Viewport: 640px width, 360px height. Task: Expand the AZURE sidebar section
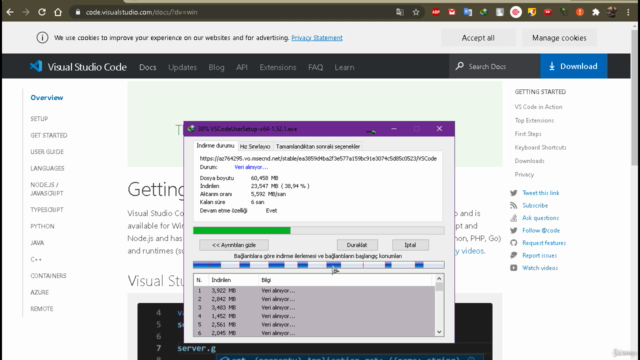39,292
